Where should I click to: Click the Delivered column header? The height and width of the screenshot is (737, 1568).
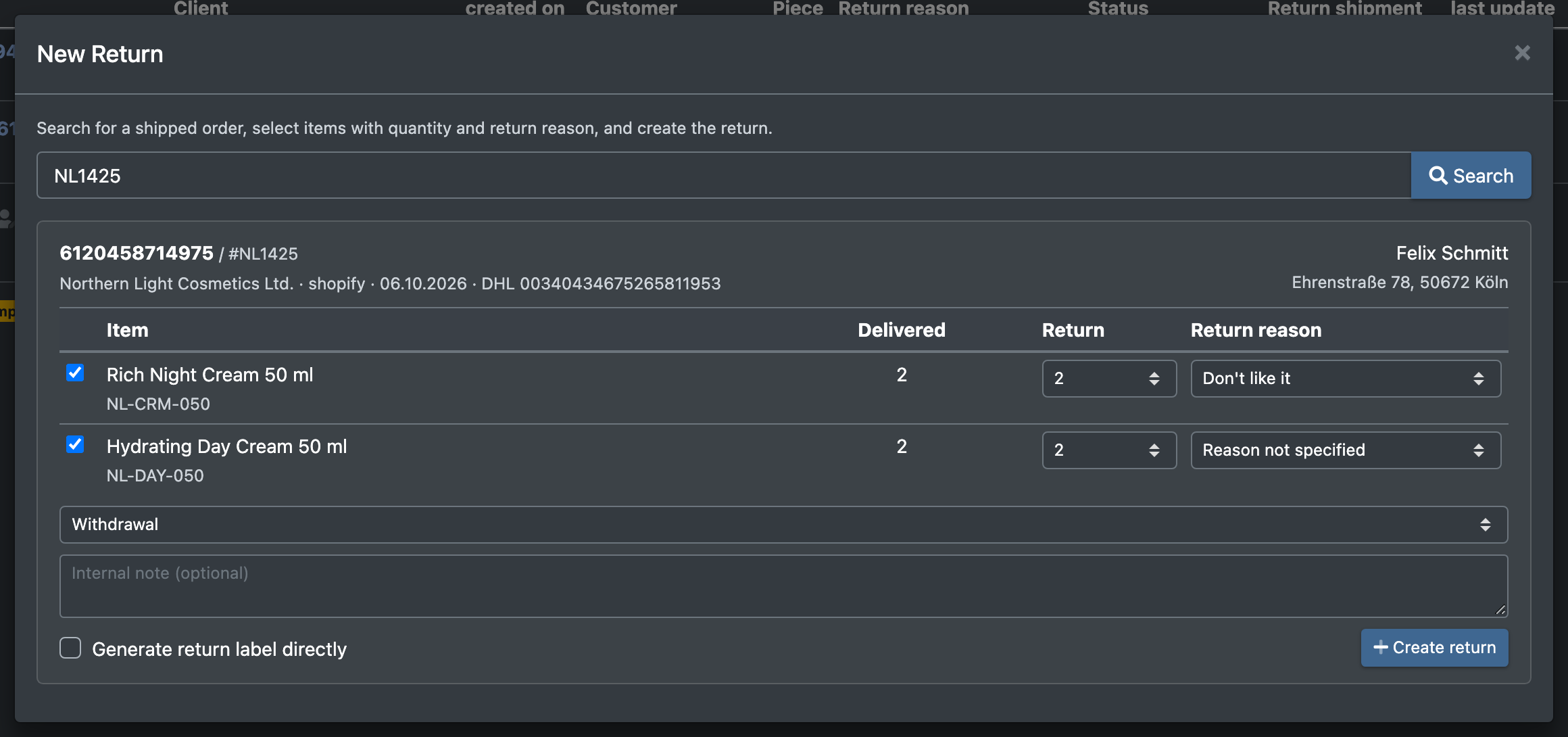coord(902,330)
